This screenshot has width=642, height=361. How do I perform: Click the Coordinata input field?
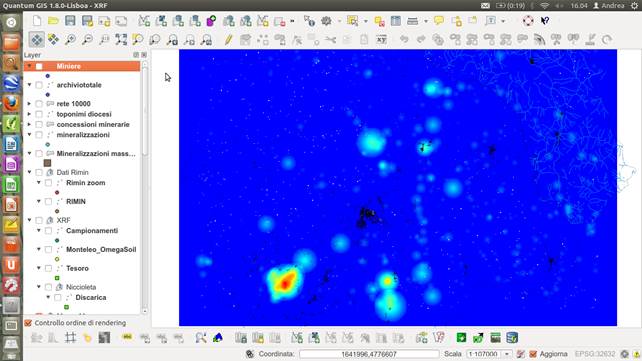[368, 354]
